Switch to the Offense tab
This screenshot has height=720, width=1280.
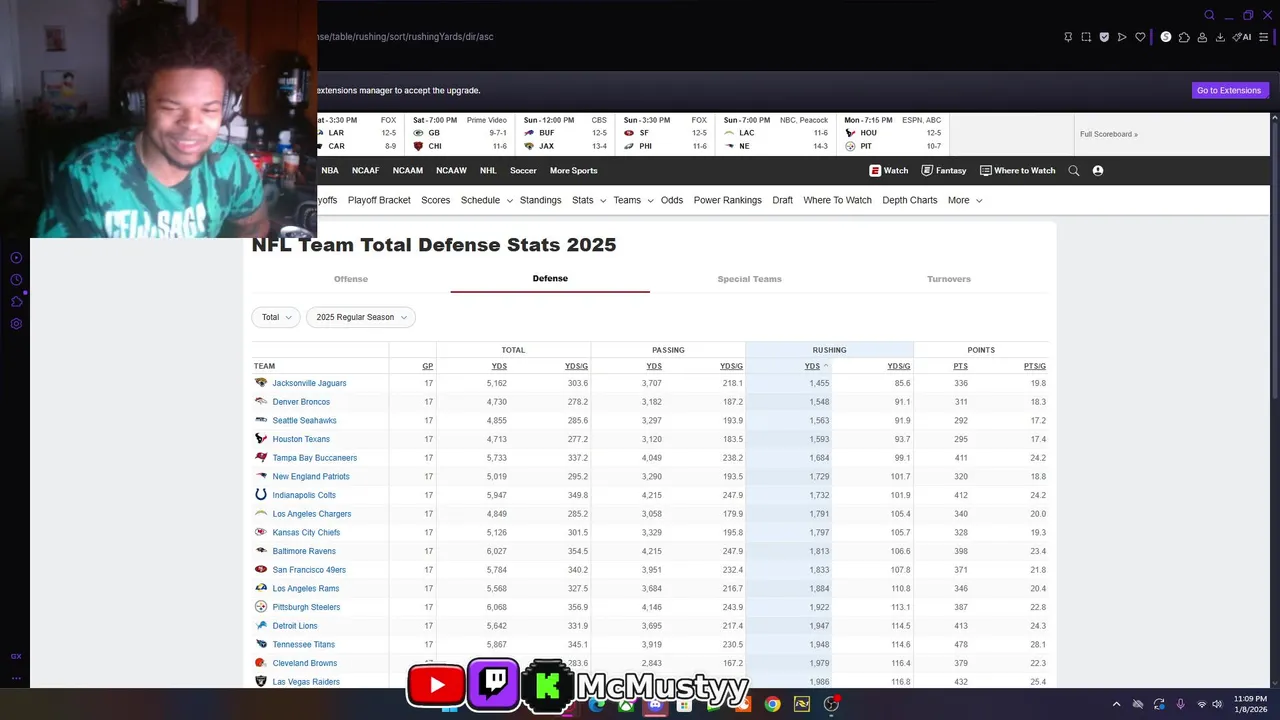tap(351, 279)
